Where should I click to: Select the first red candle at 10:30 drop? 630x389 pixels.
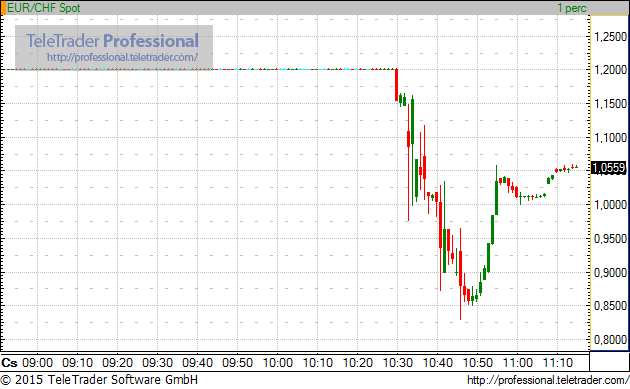pos(397,85)
